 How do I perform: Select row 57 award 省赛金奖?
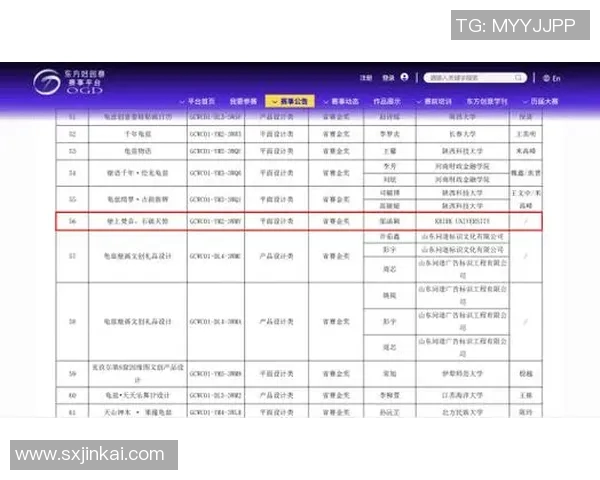pyautogui.click(x=336, y=256)
